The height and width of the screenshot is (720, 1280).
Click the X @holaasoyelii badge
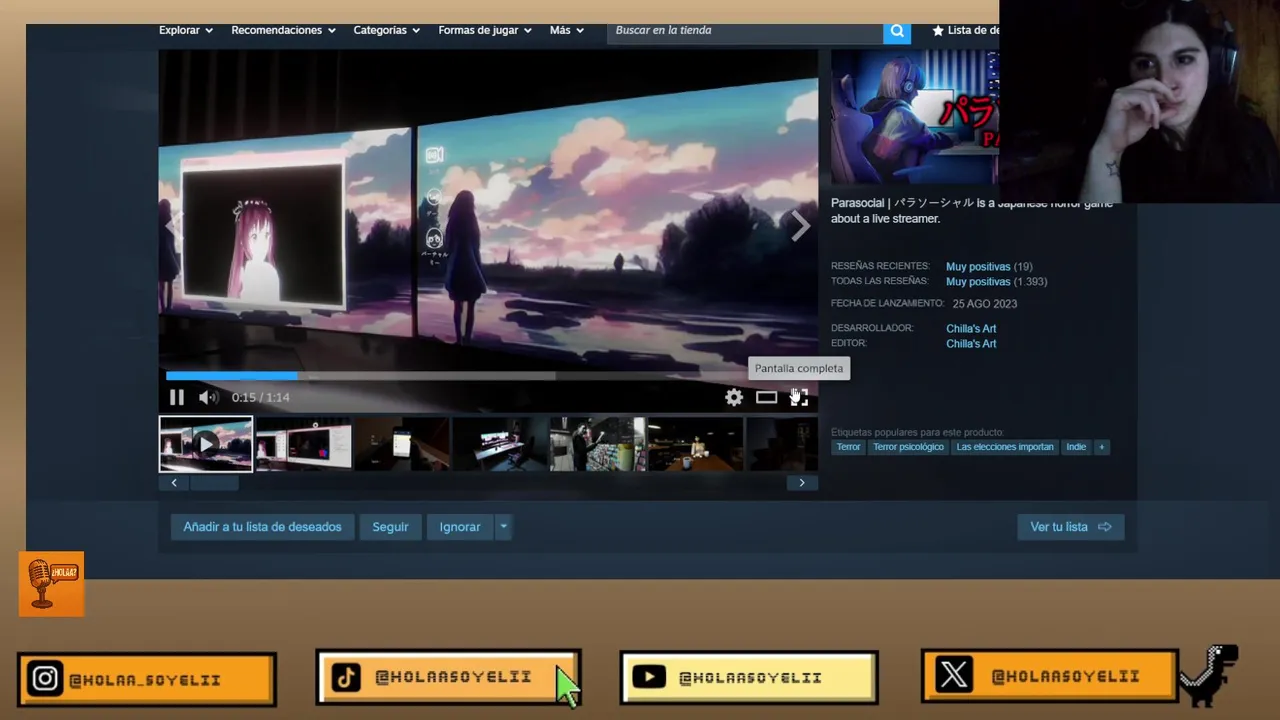(1050, 676)
